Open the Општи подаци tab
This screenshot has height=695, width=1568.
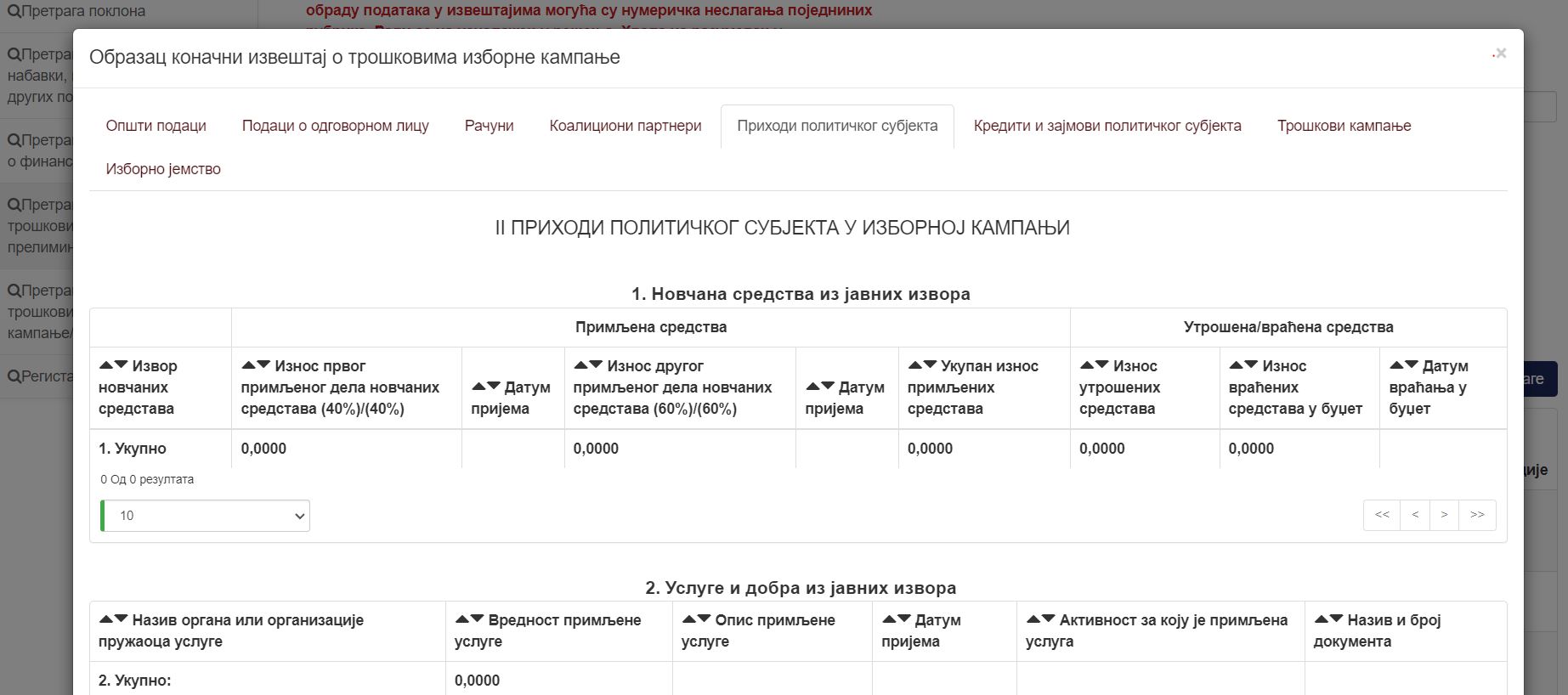click(x=156, y=126)
